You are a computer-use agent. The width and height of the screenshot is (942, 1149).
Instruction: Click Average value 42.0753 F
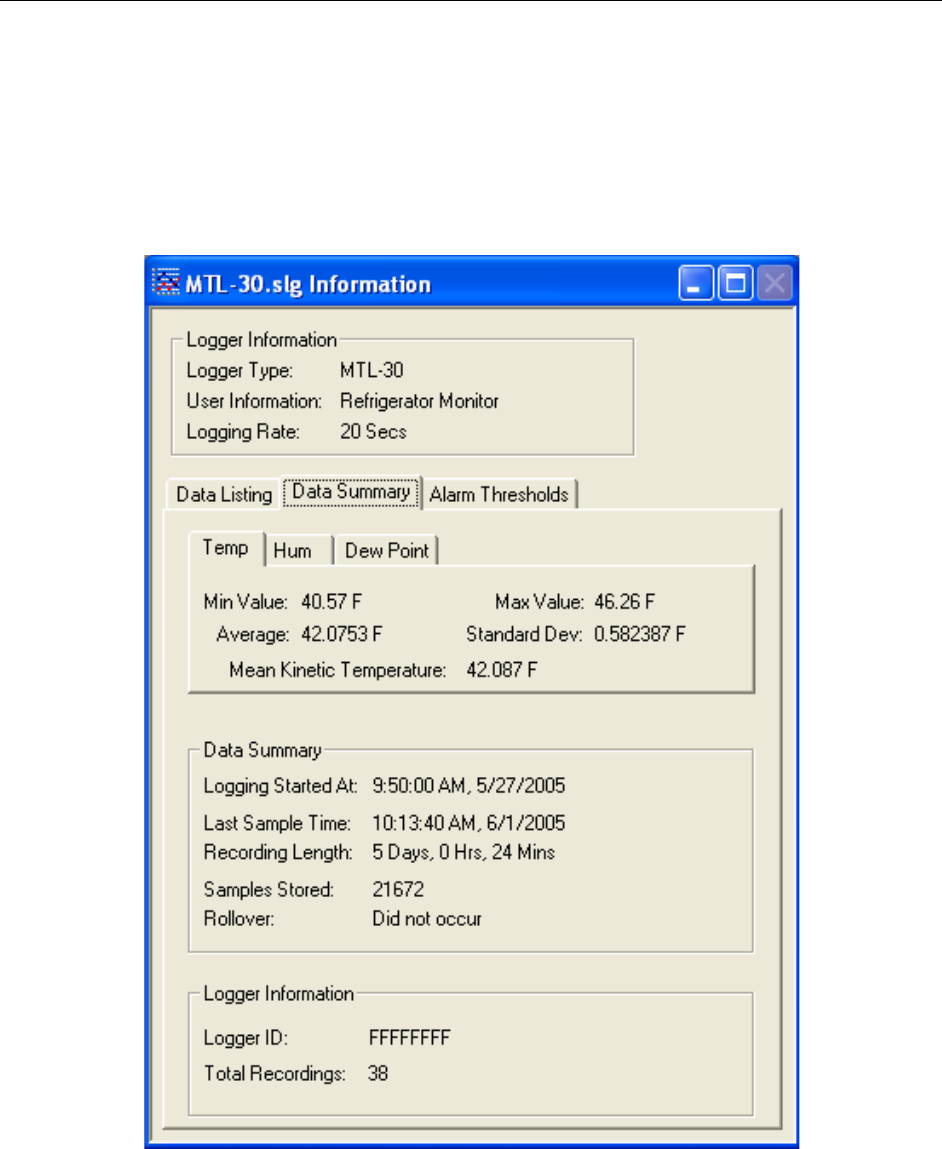[341, 634]
